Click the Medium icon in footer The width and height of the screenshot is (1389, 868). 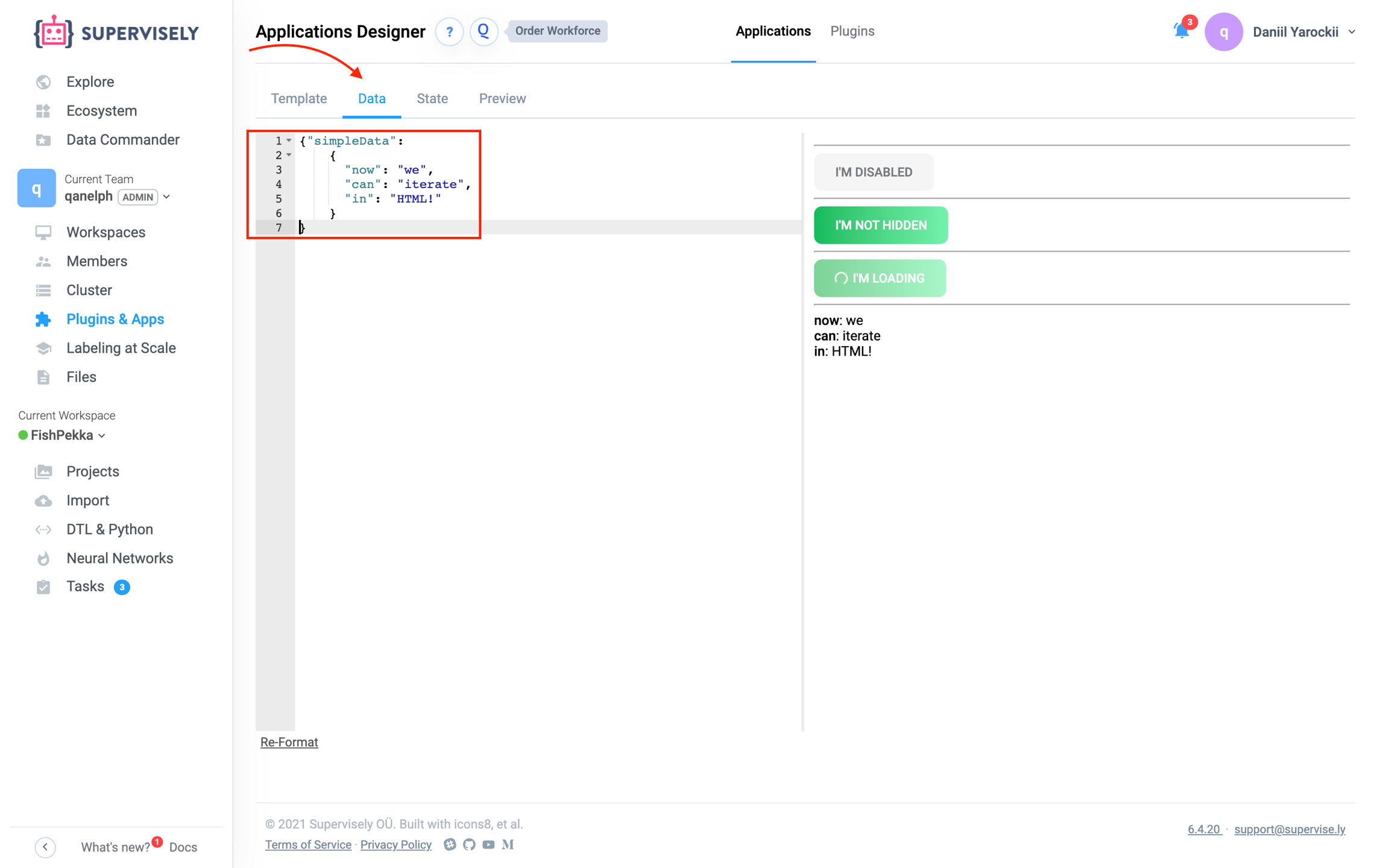[x=508, y=844]
